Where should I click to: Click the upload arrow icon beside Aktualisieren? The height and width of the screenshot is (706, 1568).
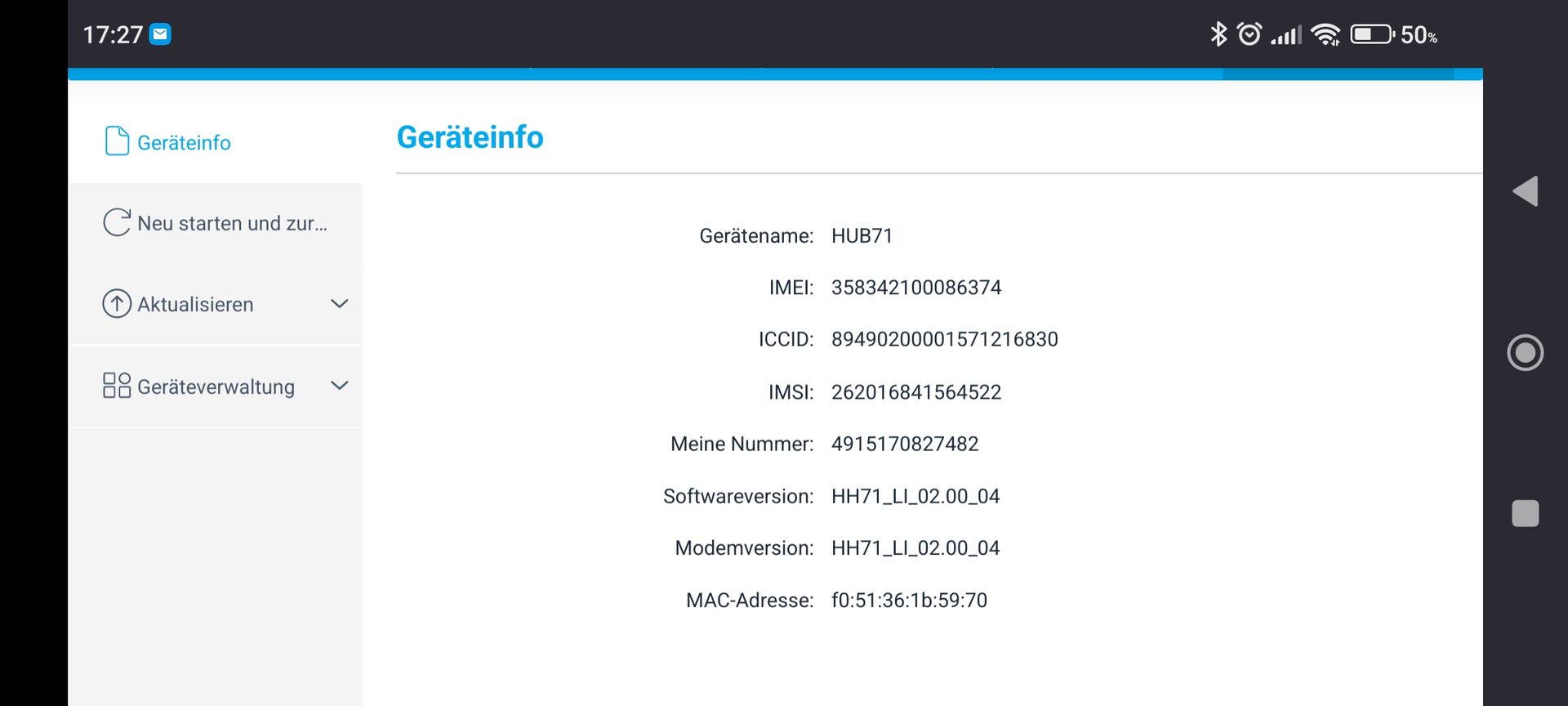click(x=117, y=304)
